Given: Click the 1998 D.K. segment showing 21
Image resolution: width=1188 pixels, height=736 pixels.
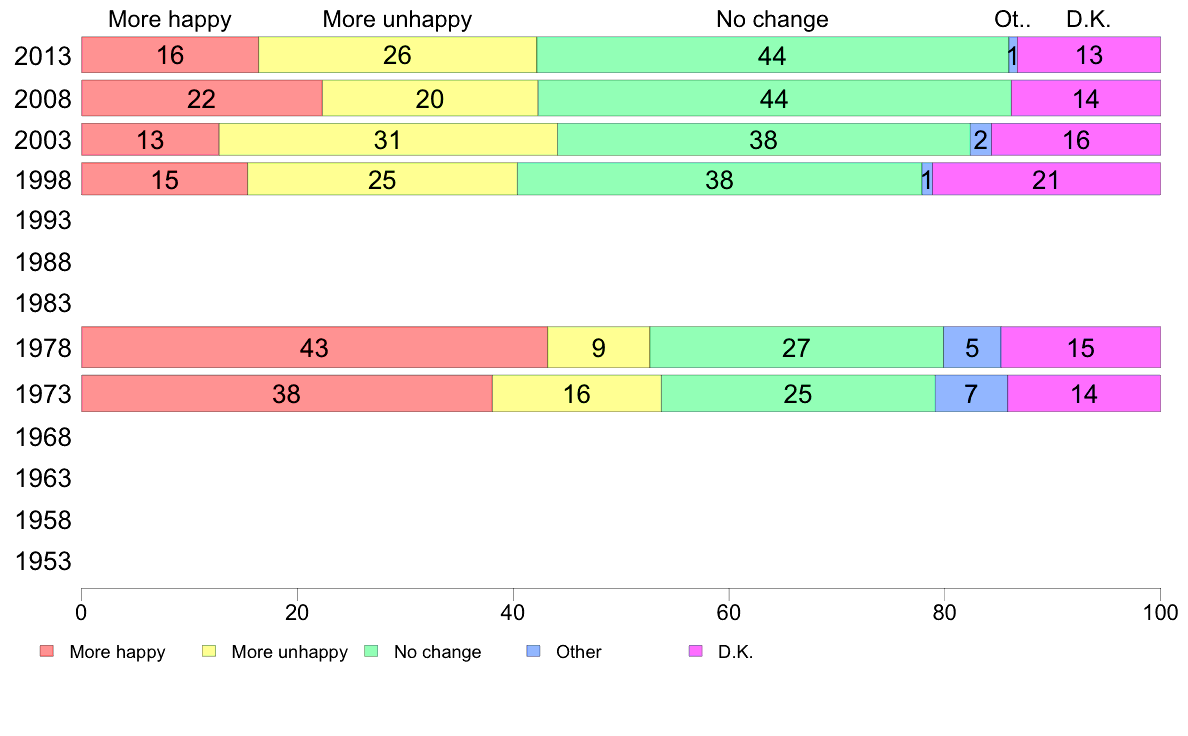Looking at the screenshot, I should point(1046,179).
